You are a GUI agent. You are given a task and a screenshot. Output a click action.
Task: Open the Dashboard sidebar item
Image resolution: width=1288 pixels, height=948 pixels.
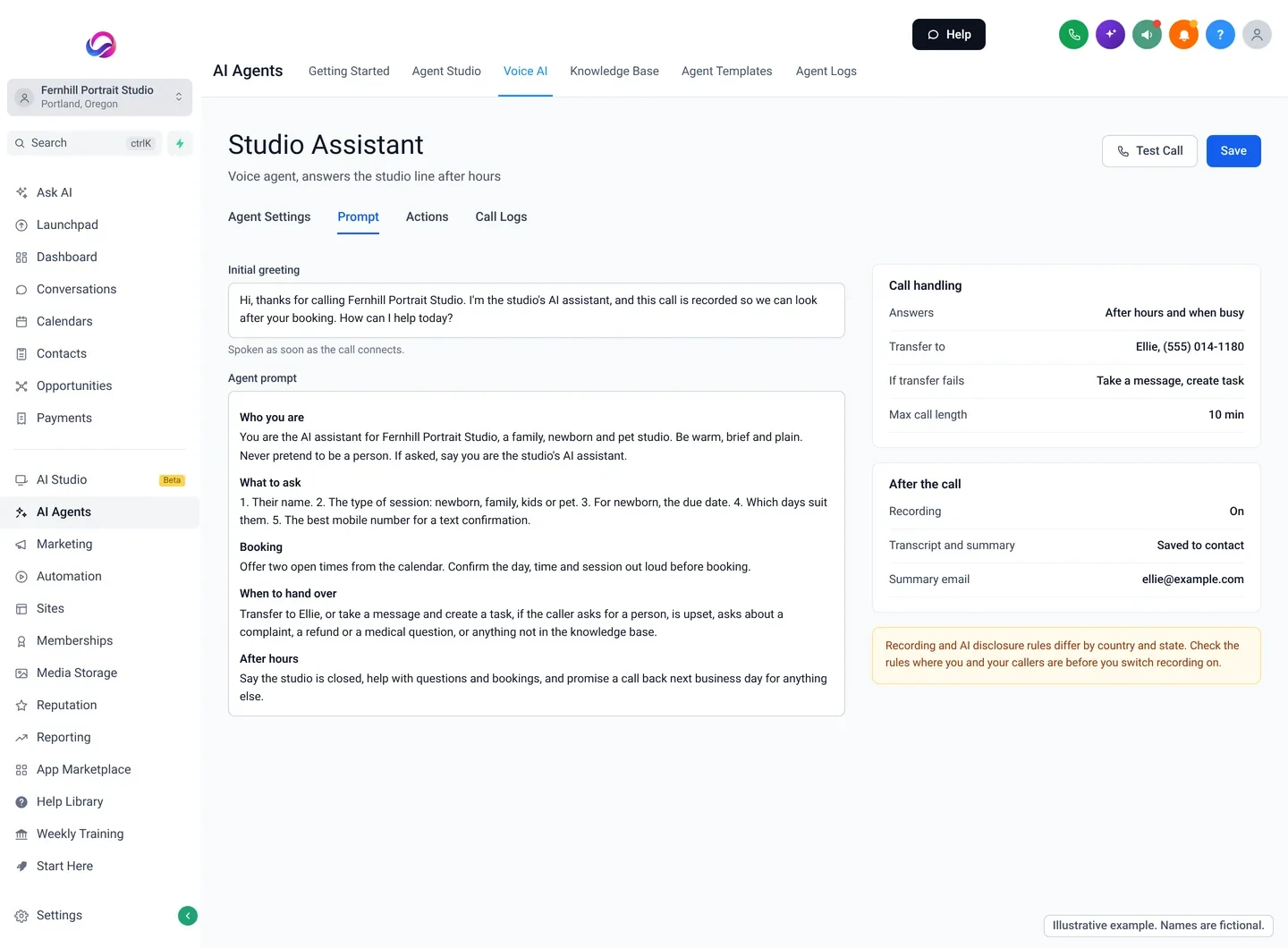coord(99,257)
